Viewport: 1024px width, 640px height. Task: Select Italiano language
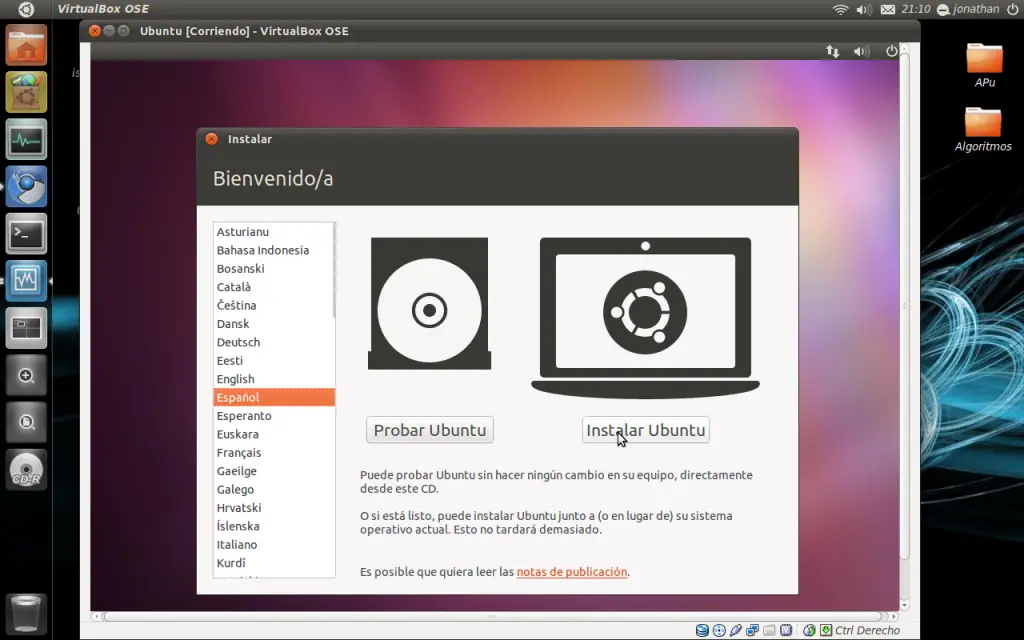pyautogui.click(x=274, y=545)
